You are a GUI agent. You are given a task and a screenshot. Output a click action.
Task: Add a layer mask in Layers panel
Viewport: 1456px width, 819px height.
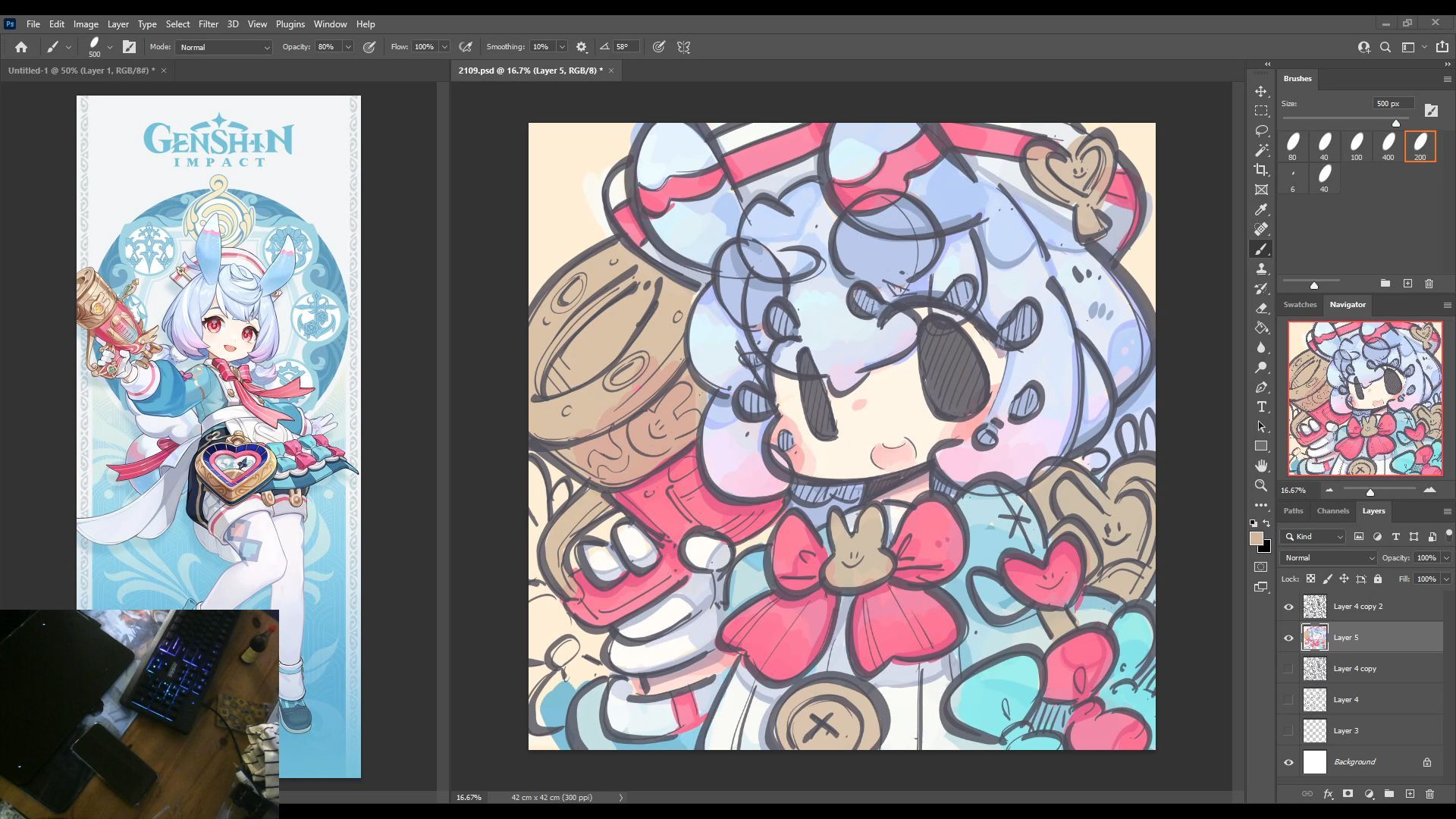(1348, 794)
